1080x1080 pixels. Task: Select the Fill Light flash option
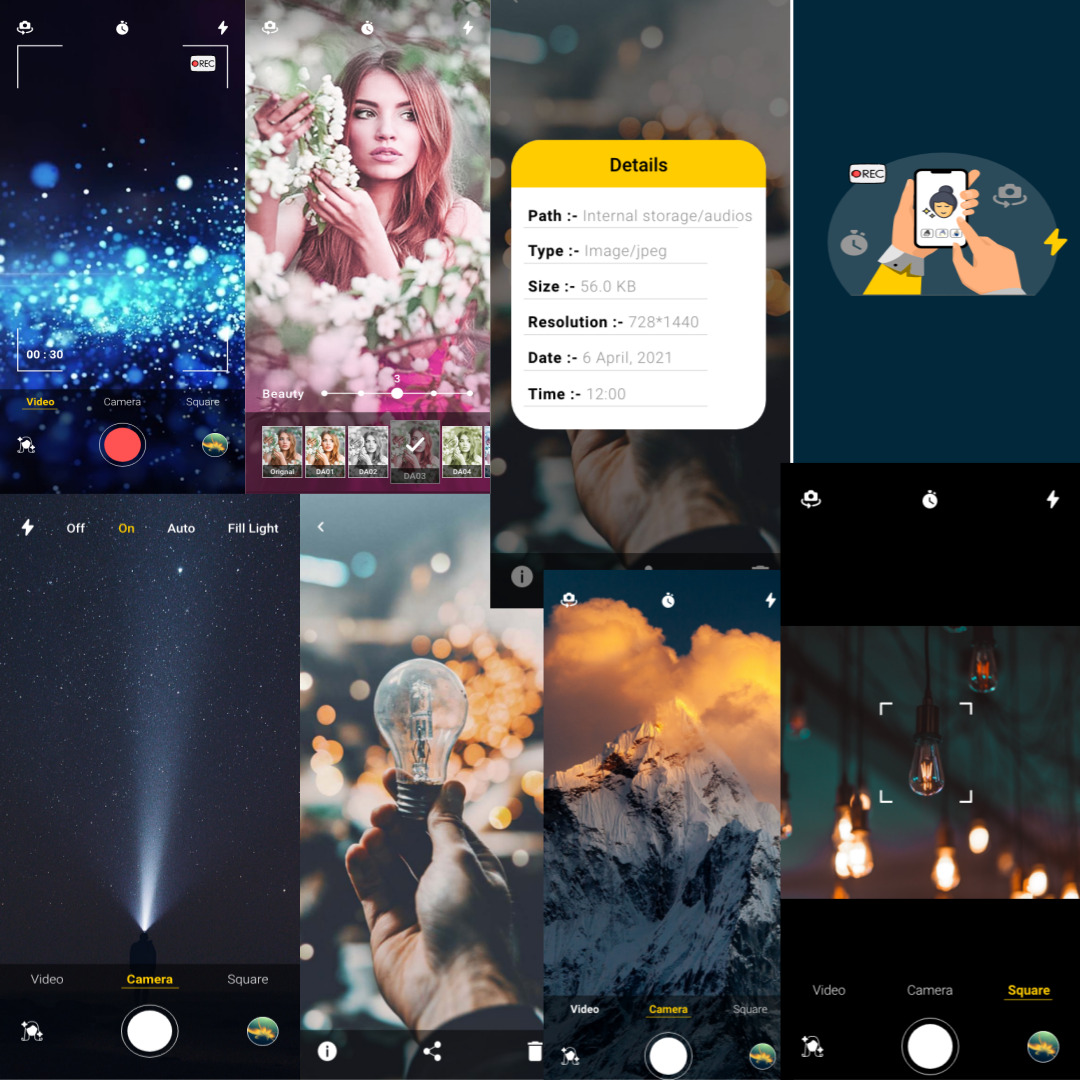click(x=253, y=528)
